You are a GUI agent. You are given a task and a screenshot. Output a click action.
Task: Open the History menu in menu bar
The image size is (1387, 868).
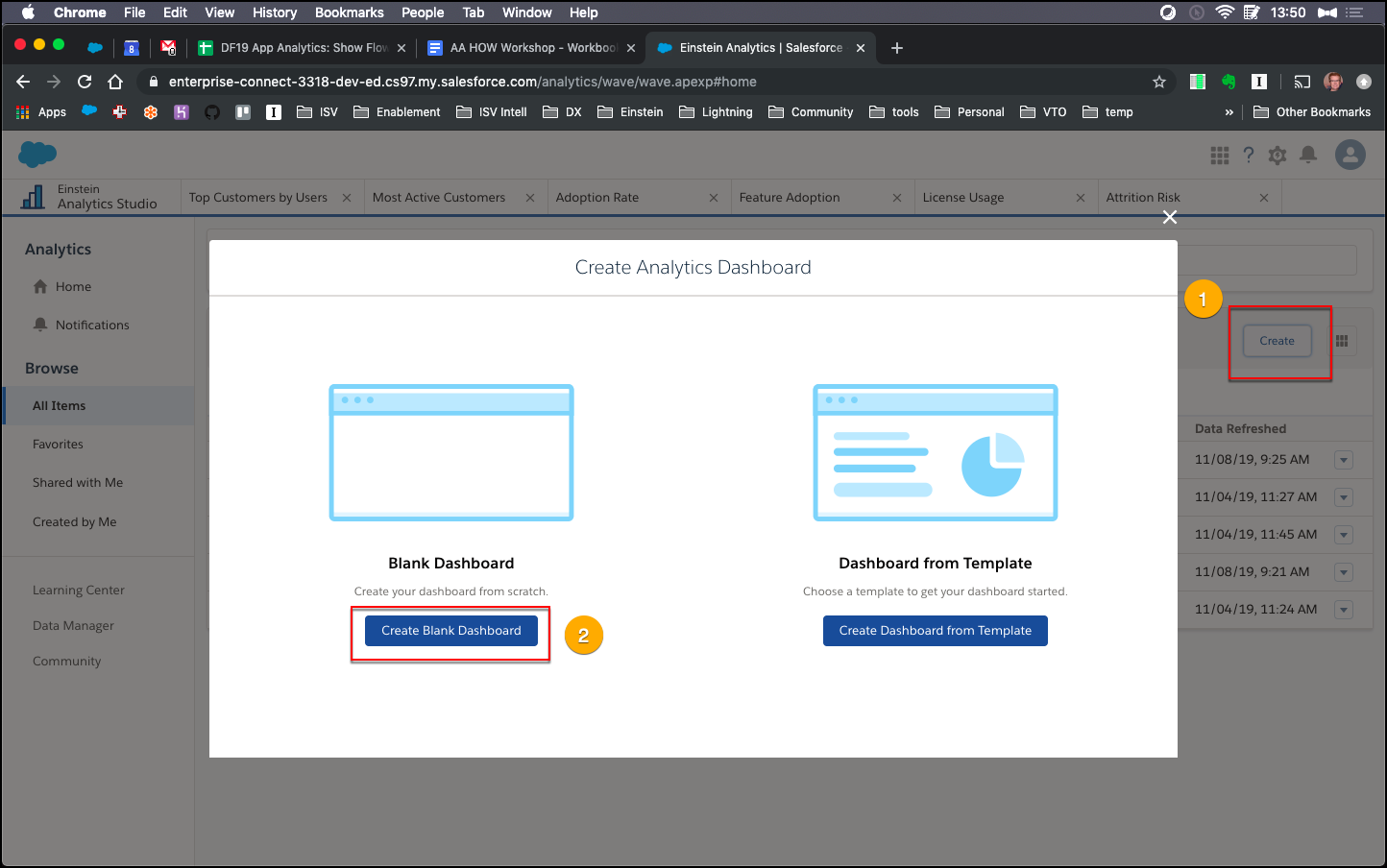[275, 12]
